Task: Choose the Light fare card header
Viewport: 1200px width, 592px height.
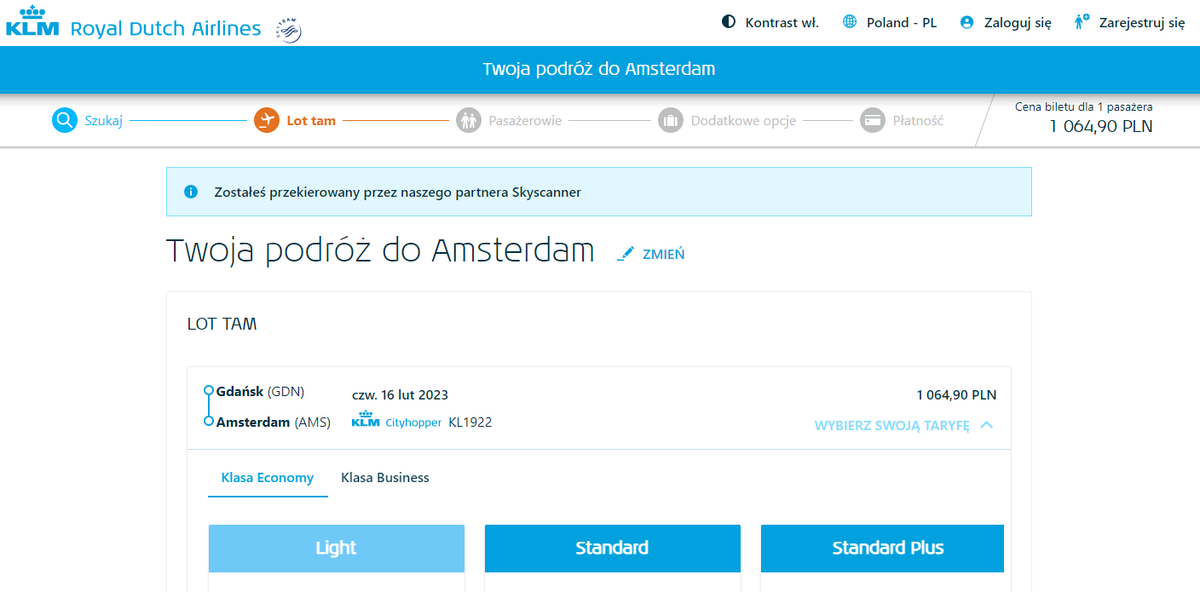Action: [336, 548]
